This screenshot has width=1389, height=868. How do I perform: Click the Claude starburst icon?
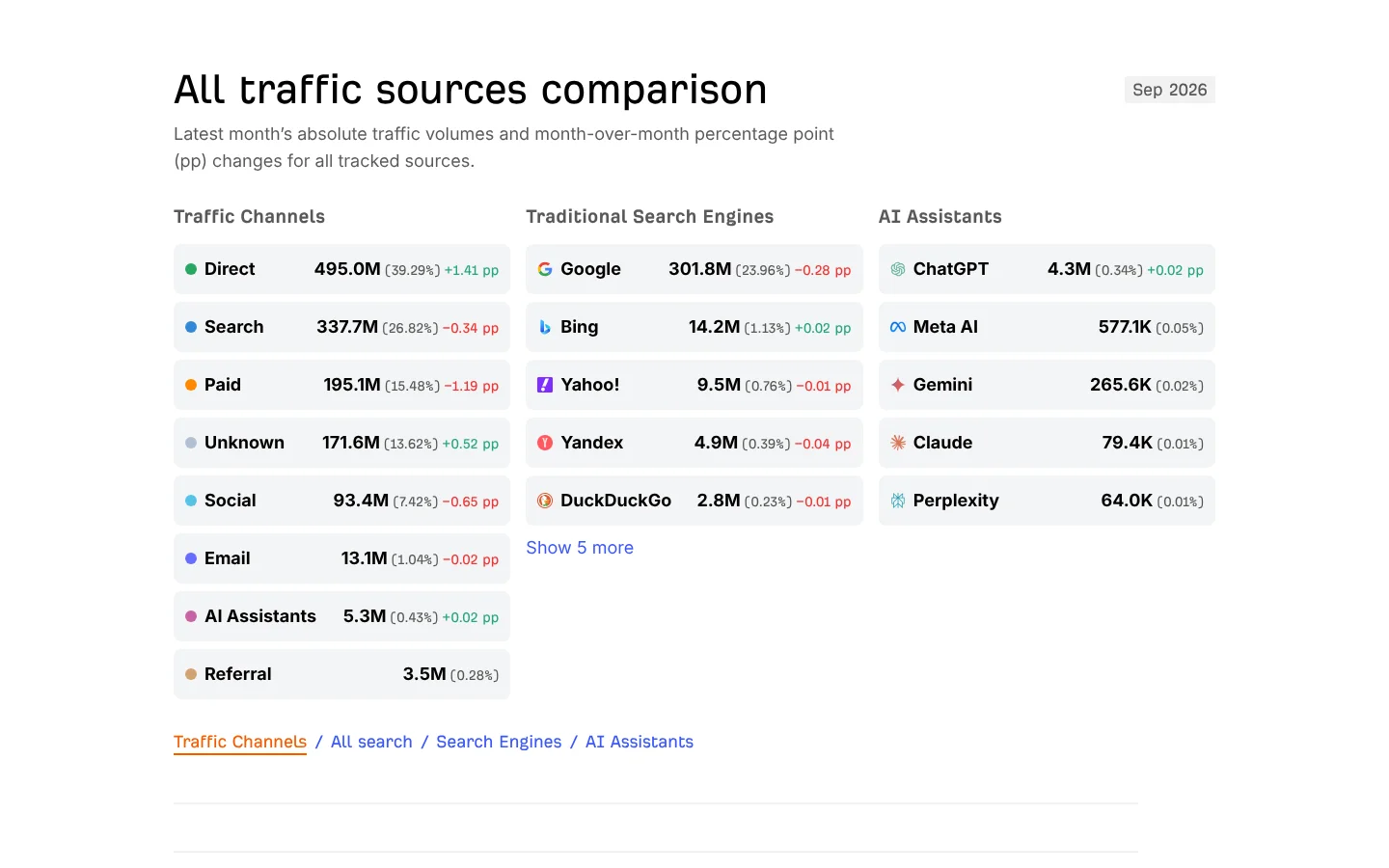(x=898, y=443)
